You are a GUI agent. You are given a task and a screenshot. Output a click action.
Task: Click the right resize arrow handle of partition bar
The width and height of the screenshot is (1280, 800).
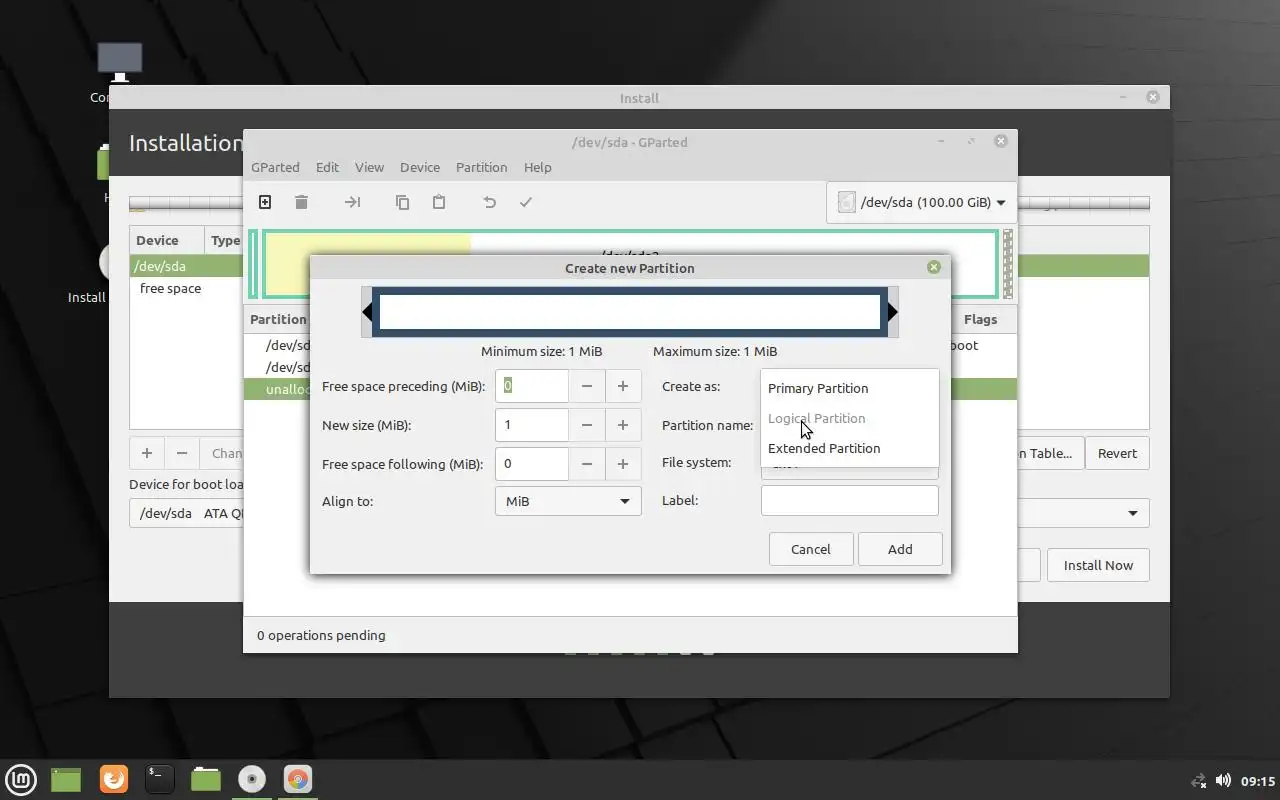893,312
